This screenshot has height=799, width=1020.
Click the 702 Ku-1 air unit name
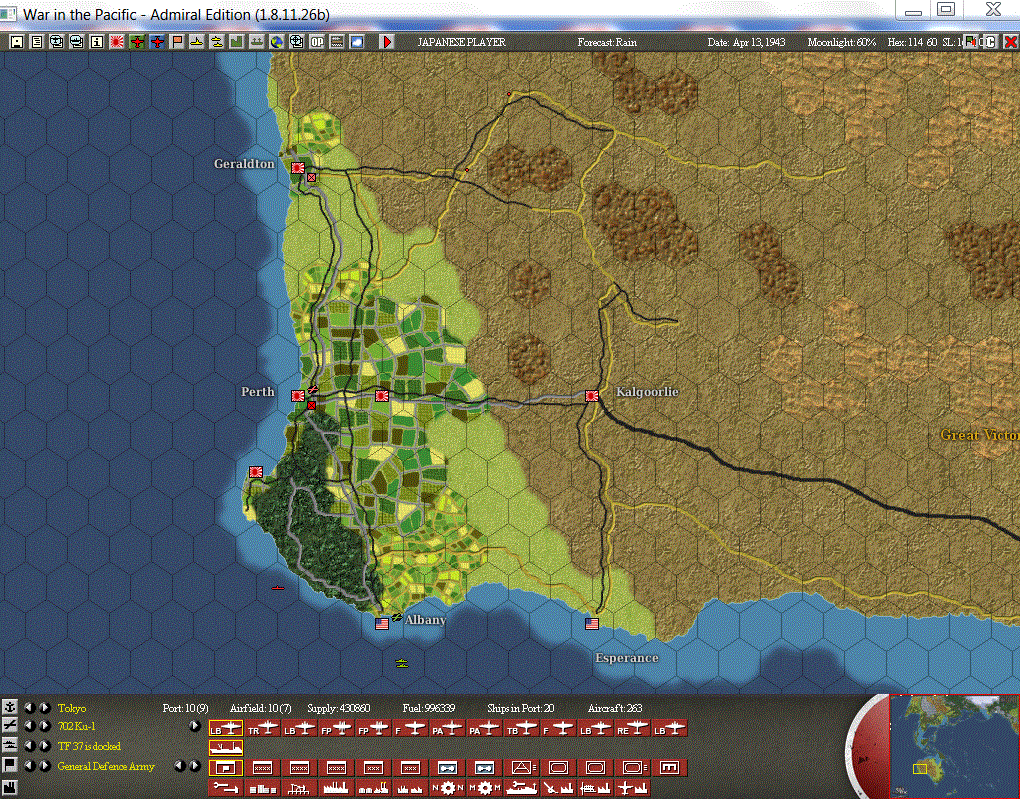[x=76, y=726]
